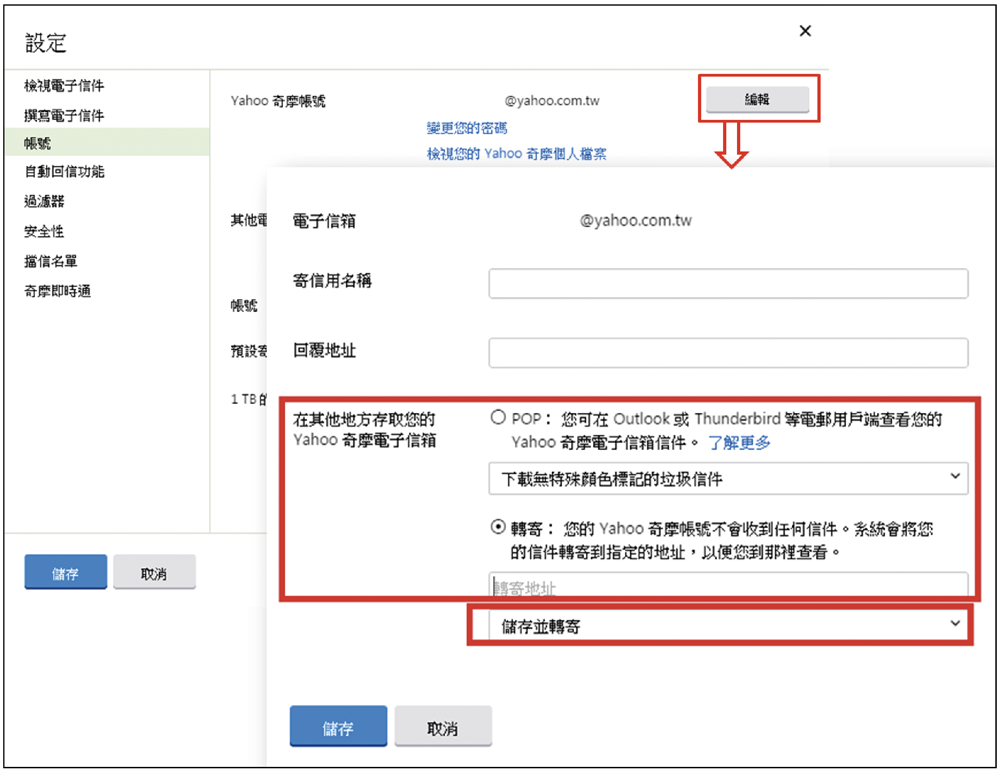Select 帳號 in the settings sidebar
Screen dimensions: 1000x776
(107, 143)
